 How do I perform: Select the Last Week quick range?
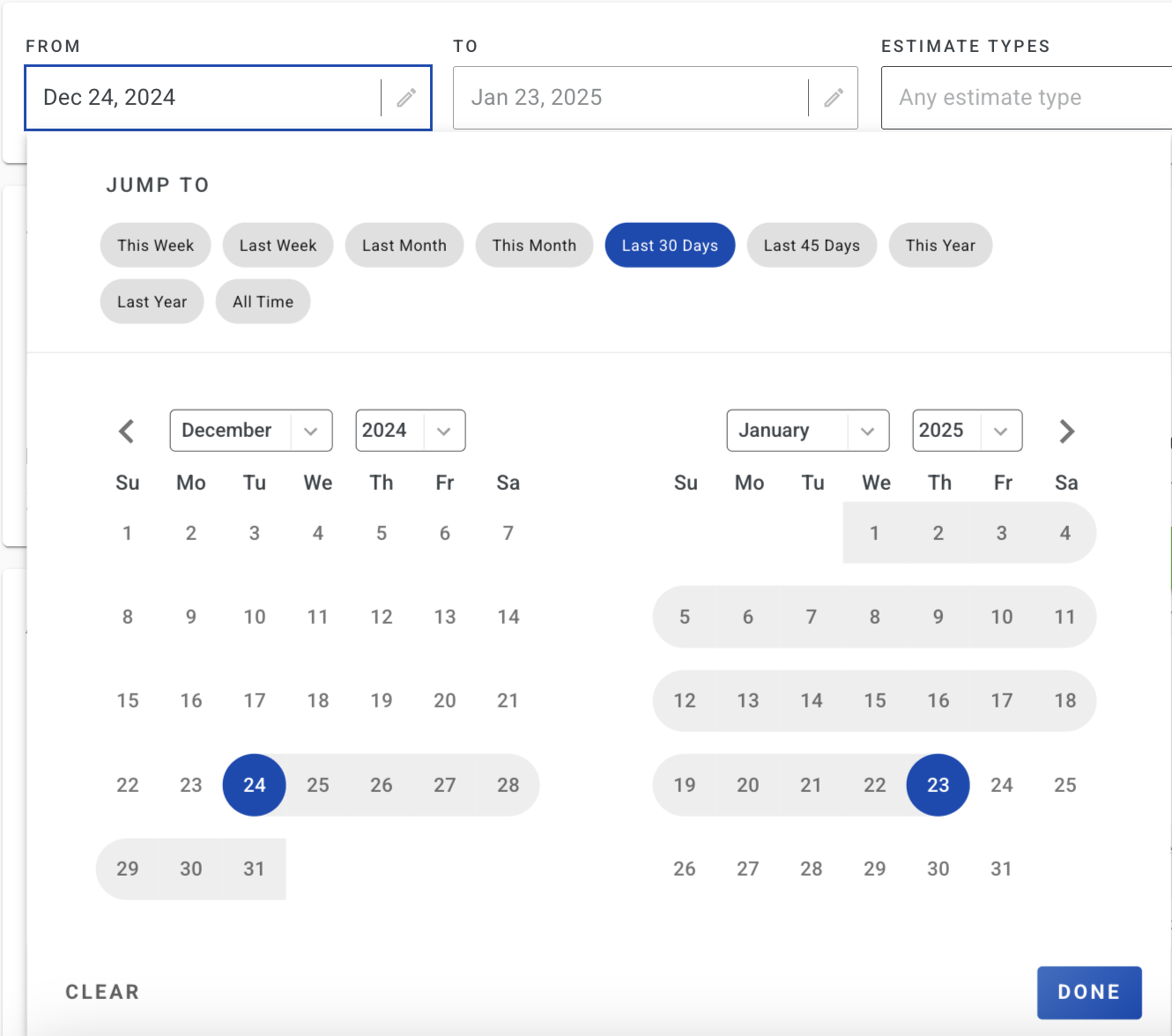(x=278, y=245)
